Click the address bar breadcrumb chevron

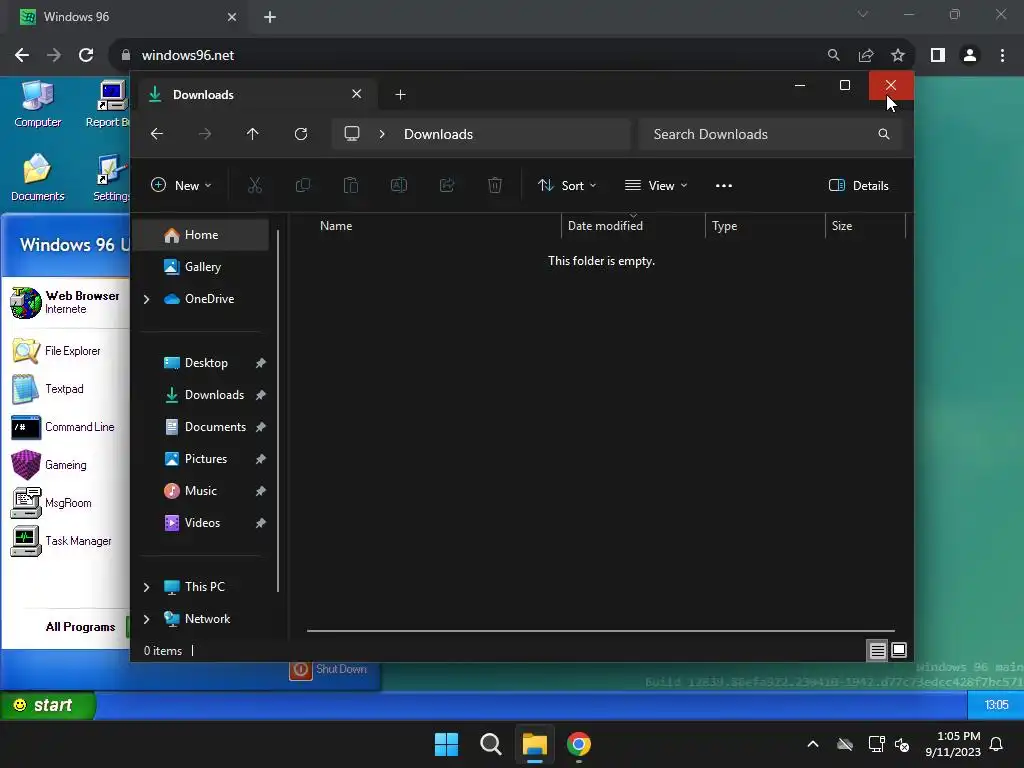coord(382,134)
